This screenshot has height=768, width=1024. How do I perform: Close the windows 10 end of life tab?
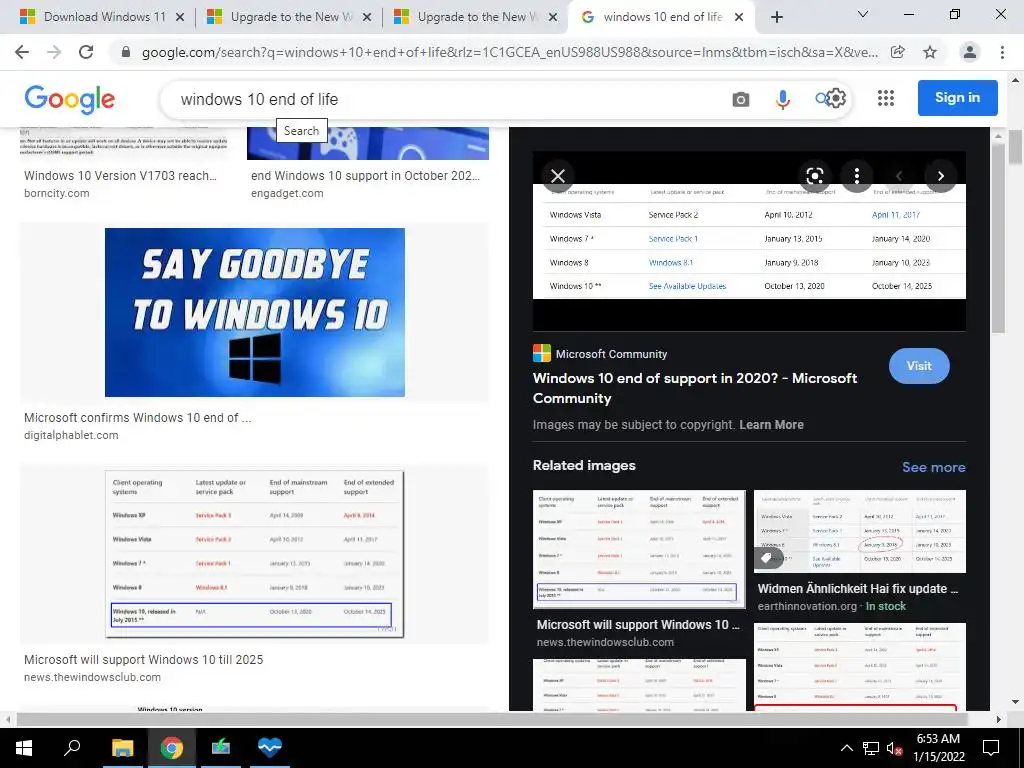coord(739,17)
